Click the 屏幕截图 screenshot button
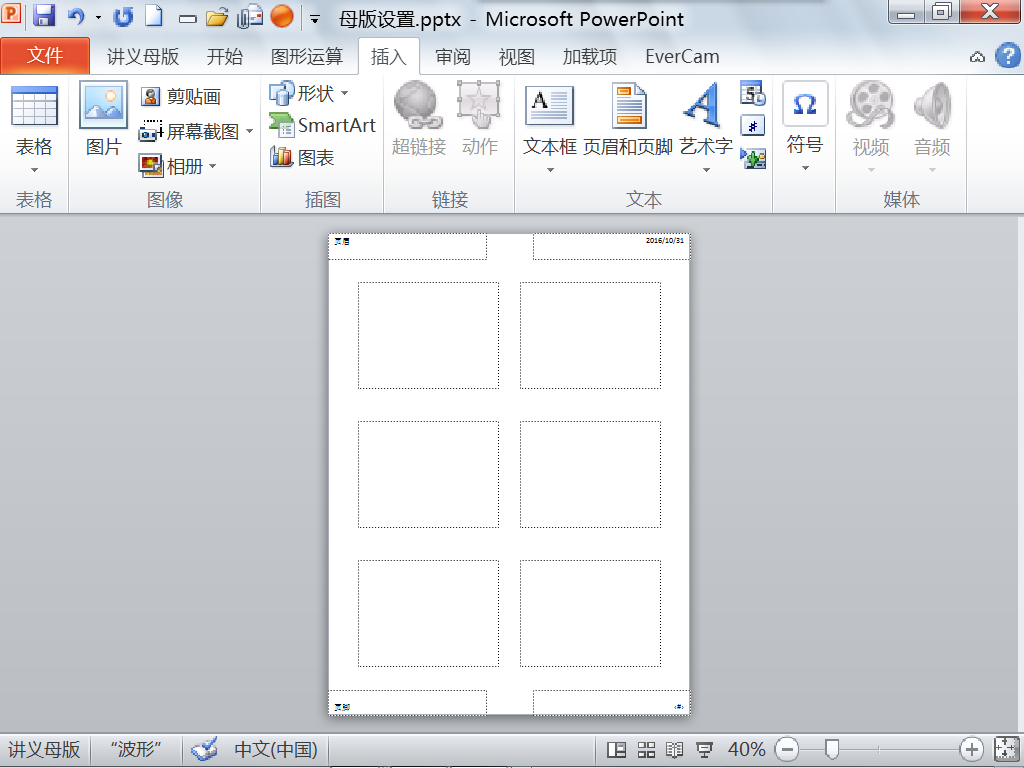This screenshot has height=768, width=1024. [189, 131]
